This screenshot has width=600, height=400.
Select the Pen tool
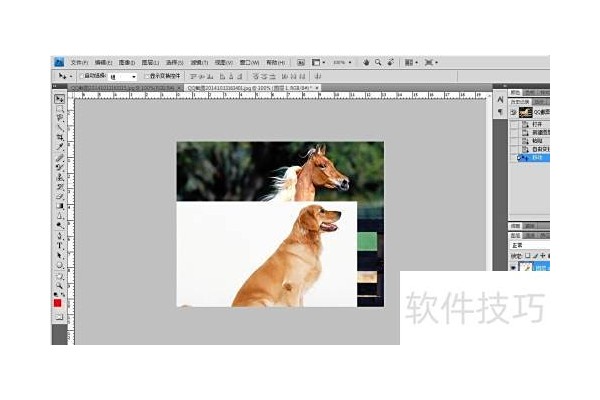[x=59, y=236]
